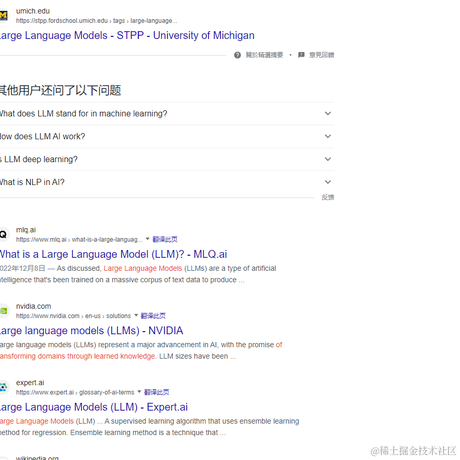Click the mlq.ai site favicon
Screen dimensions: 460x460
tap(4, 234)
